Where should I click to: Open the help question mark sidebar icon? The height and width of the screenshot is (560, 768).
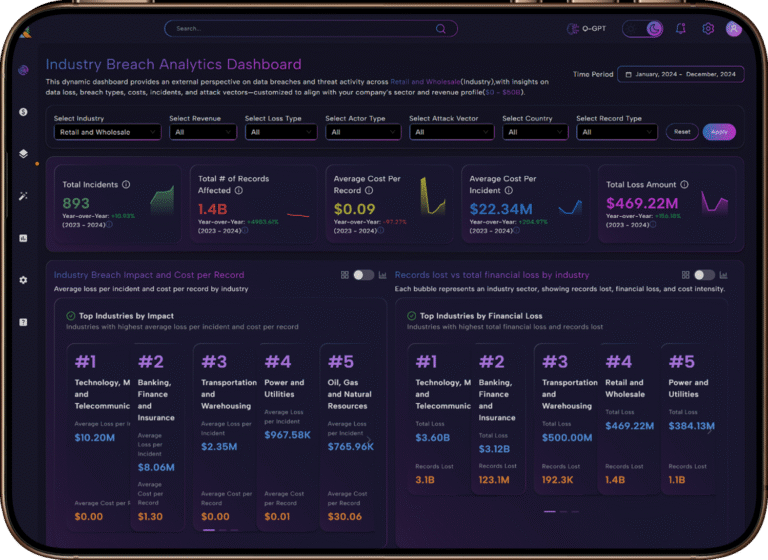click(x=23, y=322)
